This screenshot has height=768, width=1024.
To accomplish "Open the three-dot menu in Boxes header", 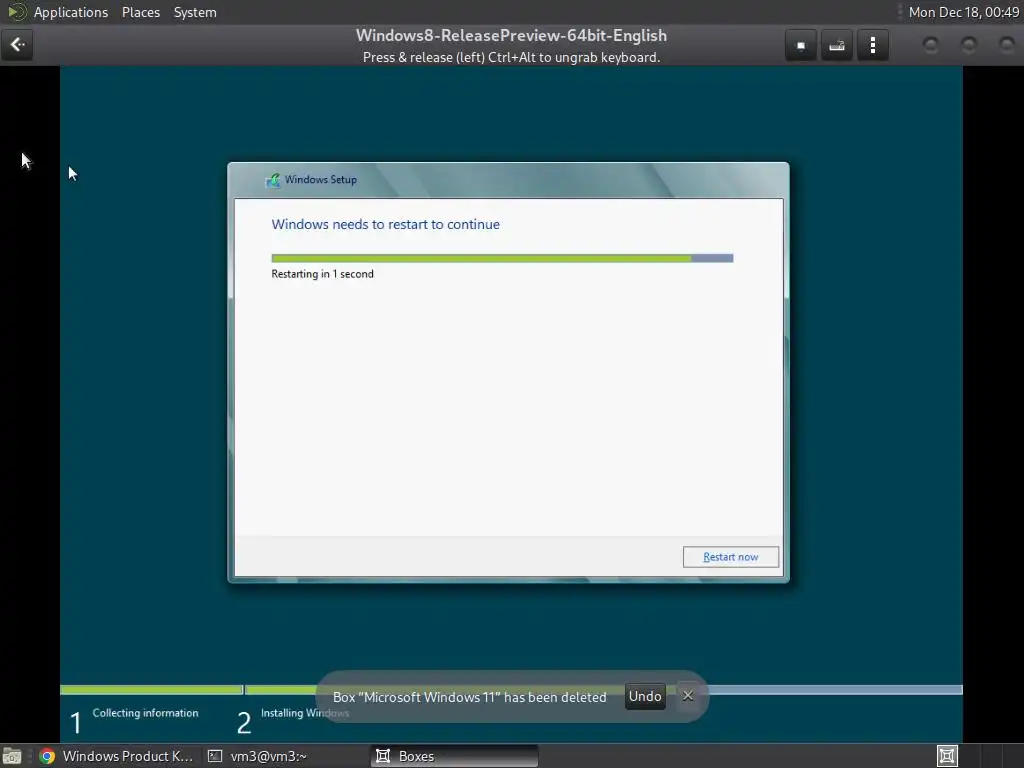I will 872,45.
